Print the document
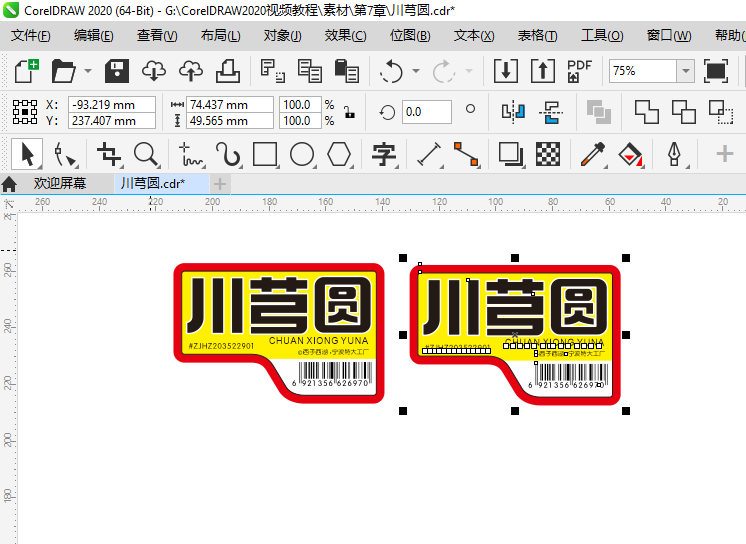This screenshot has width=746, height=544. (x=228, y=71)
